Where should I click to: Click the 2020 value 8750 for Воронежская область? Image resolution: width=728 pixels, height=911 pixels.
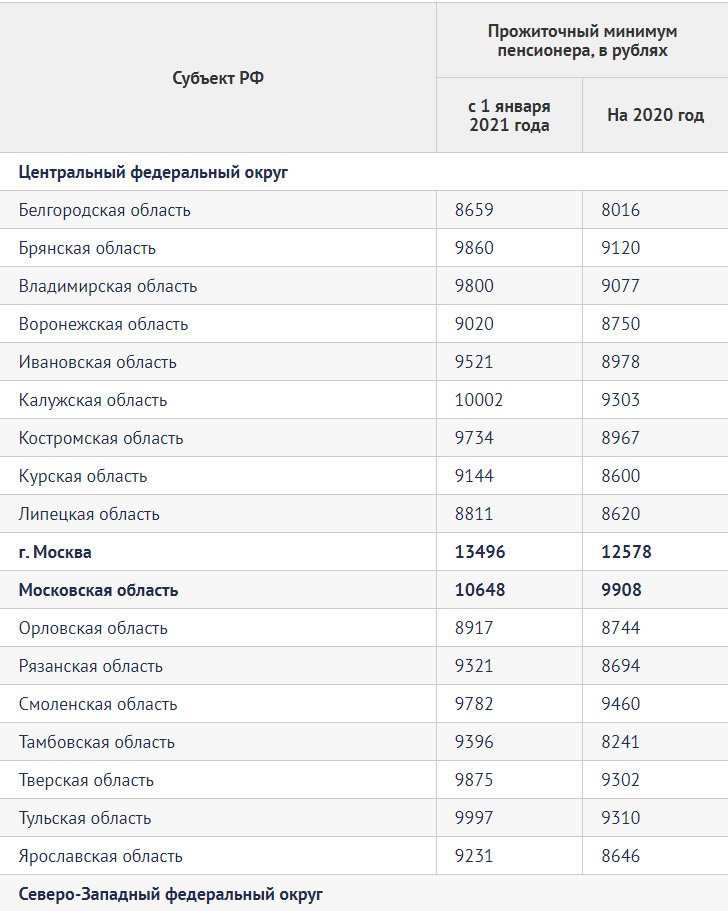pos(620,324)
